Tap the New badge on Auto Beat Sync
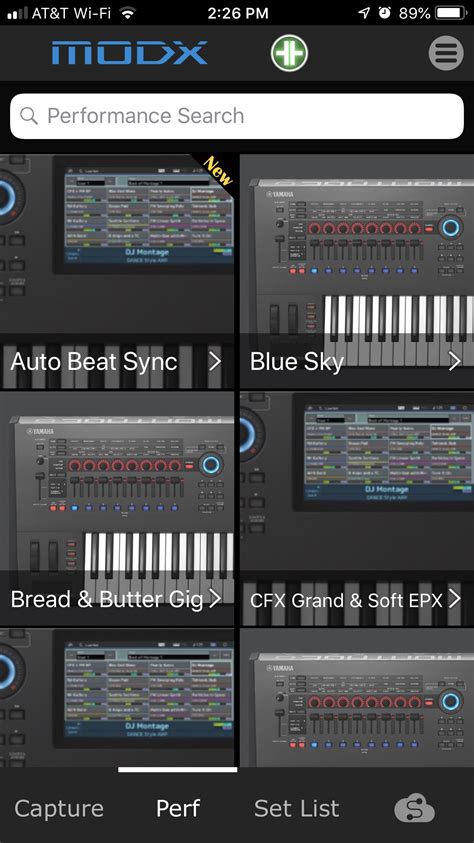Screen dimensions: 474x843 click(217, 170)
